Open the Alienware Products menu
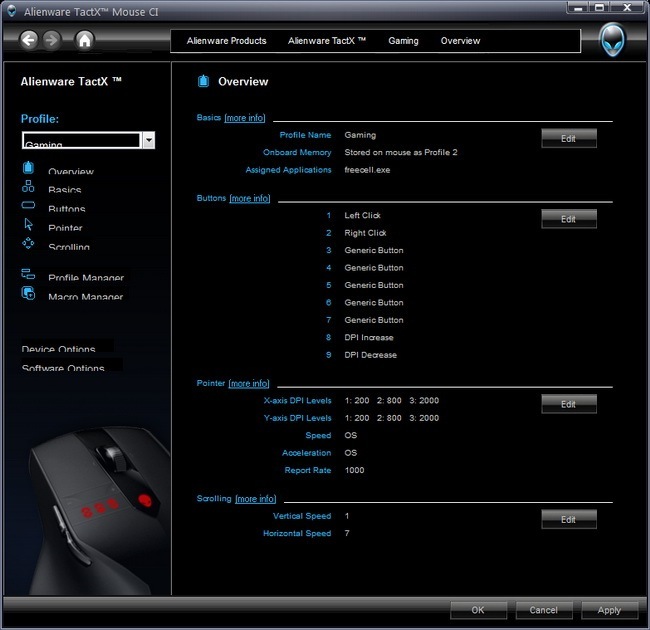This screenshot has width=650, height=630. [x=227, y=41]
